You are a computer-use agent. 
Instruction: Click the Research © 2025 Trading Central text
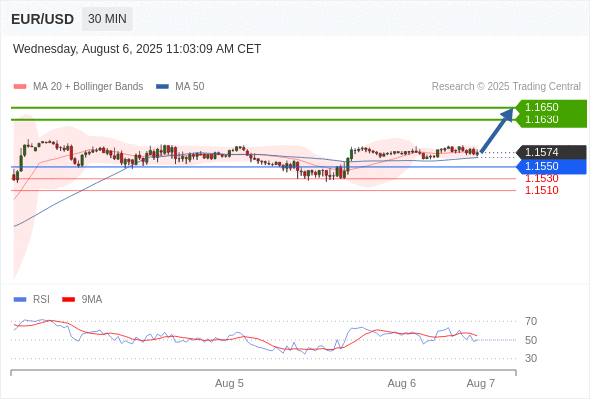506,87
